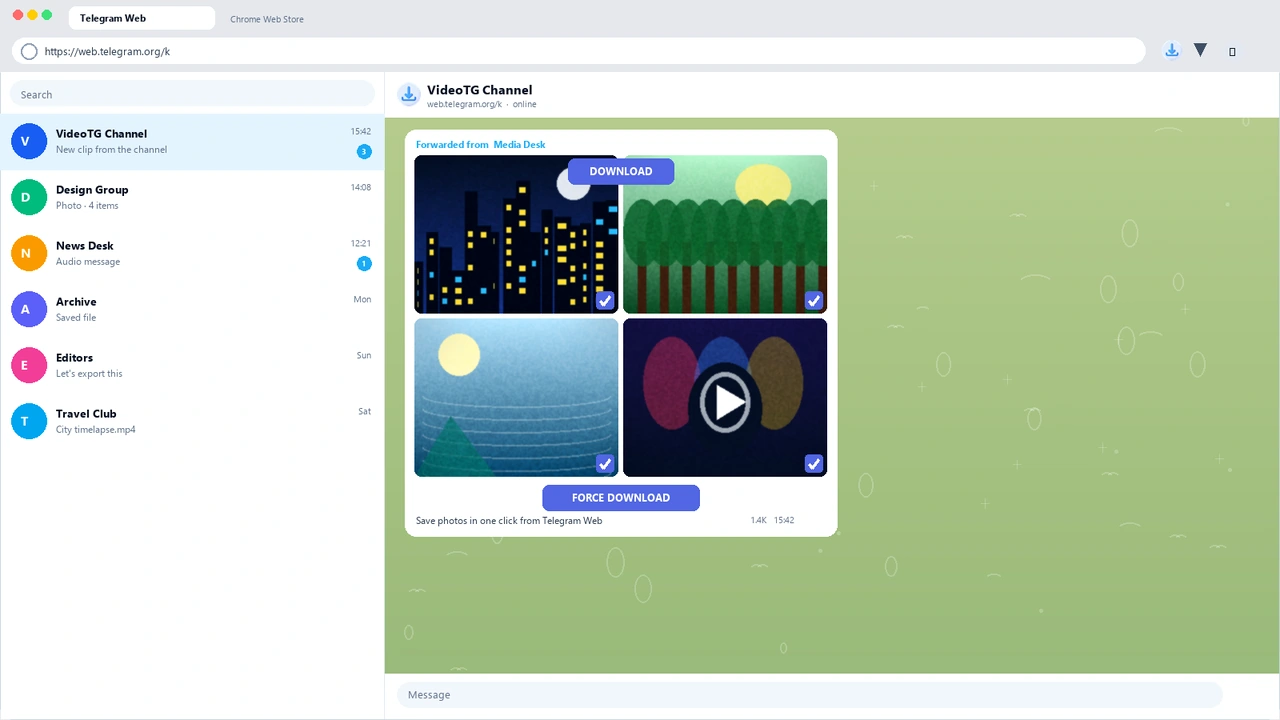Screen dimensions: 1280x720
Task: Click the Design Group green avatar
Action: 29,197
